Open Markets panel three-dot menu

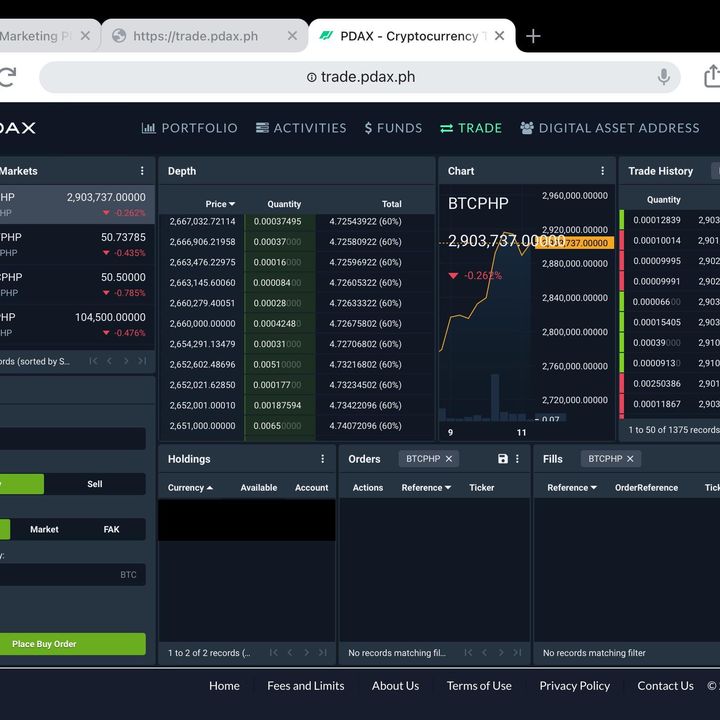tap(142, 171)
